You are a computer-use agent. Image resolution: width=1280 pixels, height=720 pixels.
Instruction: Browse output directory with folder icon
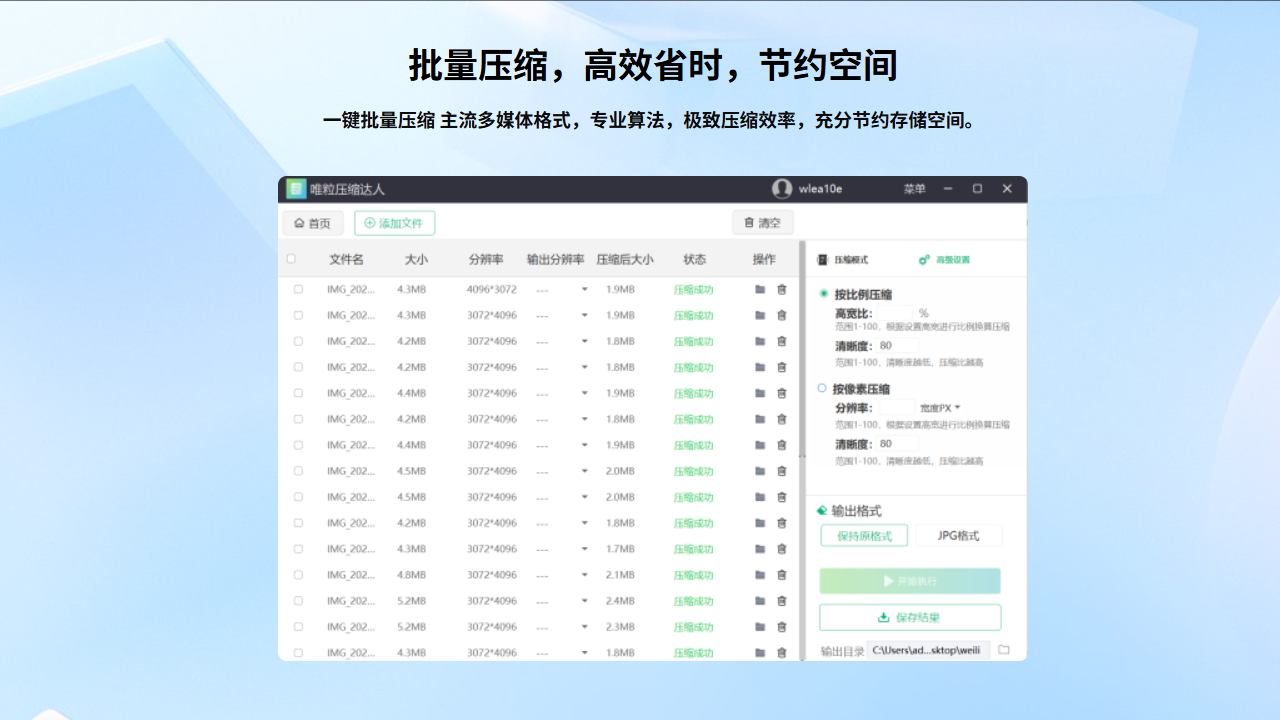(x=1003, y=650)
